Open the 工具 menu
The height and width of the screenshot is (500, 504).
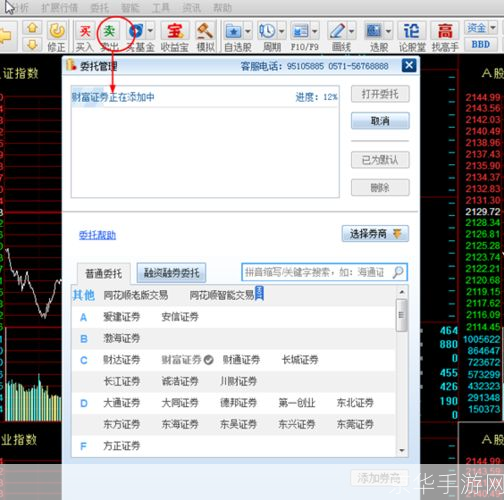tap(161, 7)
